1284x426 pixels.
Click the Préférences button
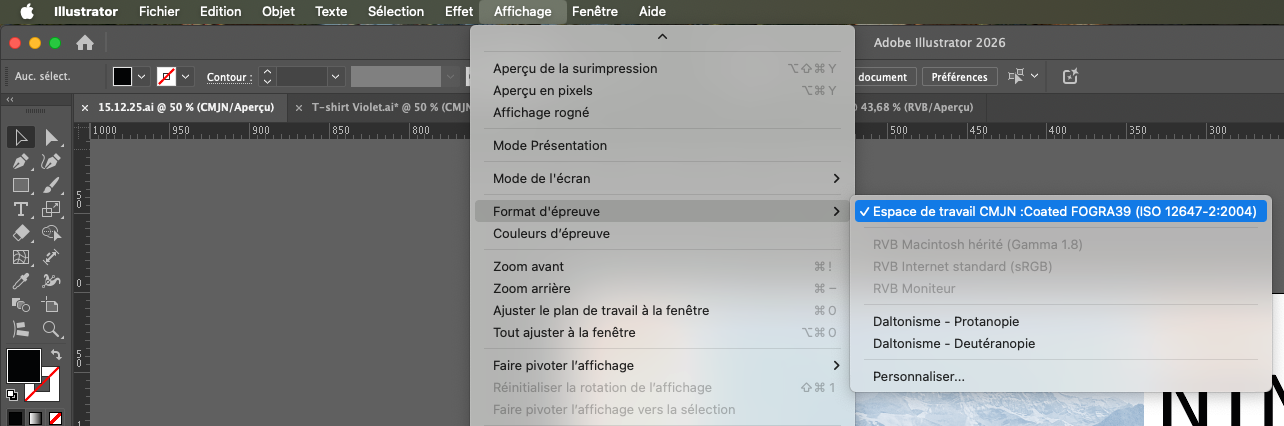tap(959, 77)
